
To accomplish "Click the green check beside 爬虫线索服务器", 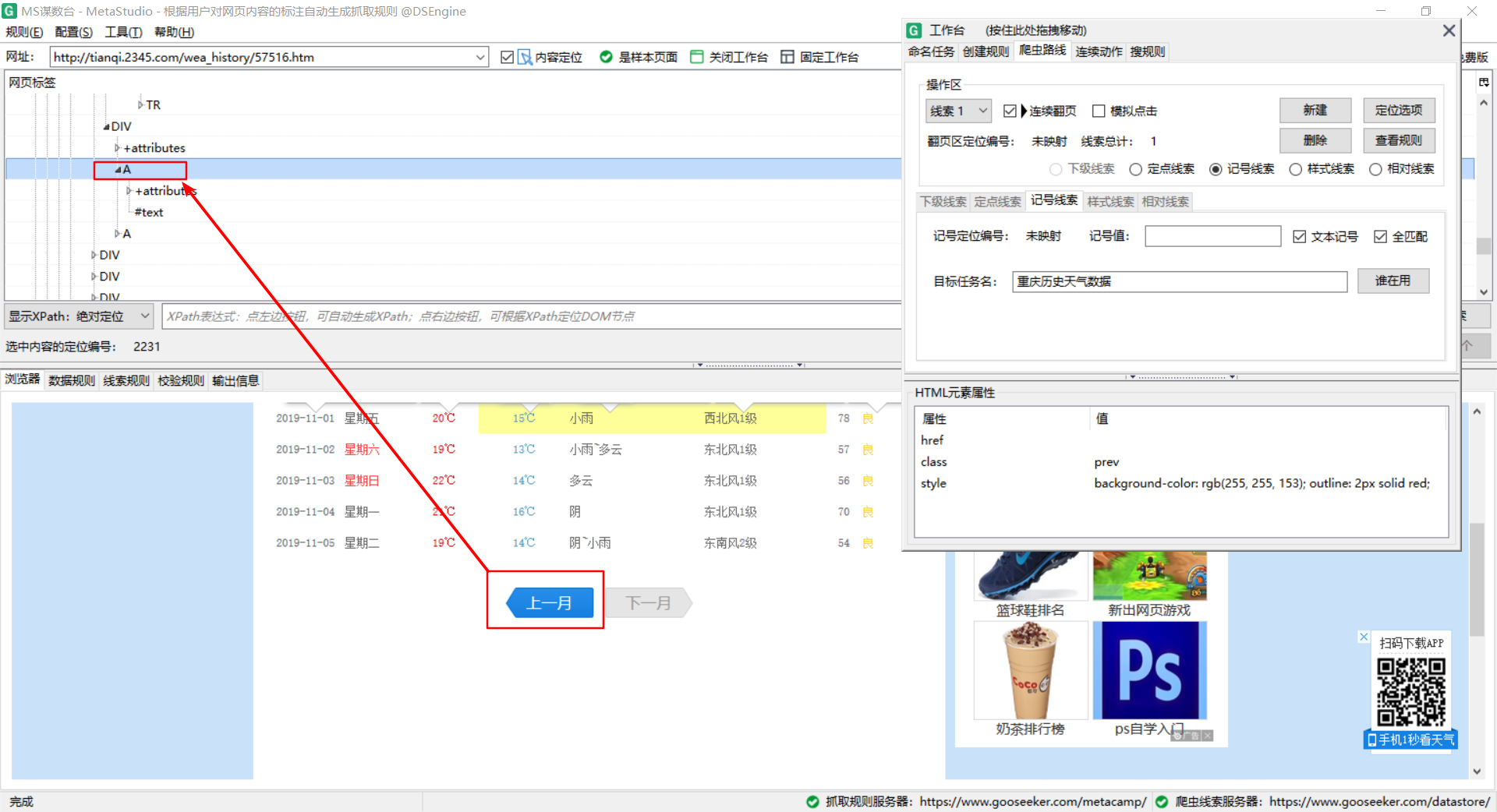I will tap(1161, 801).
